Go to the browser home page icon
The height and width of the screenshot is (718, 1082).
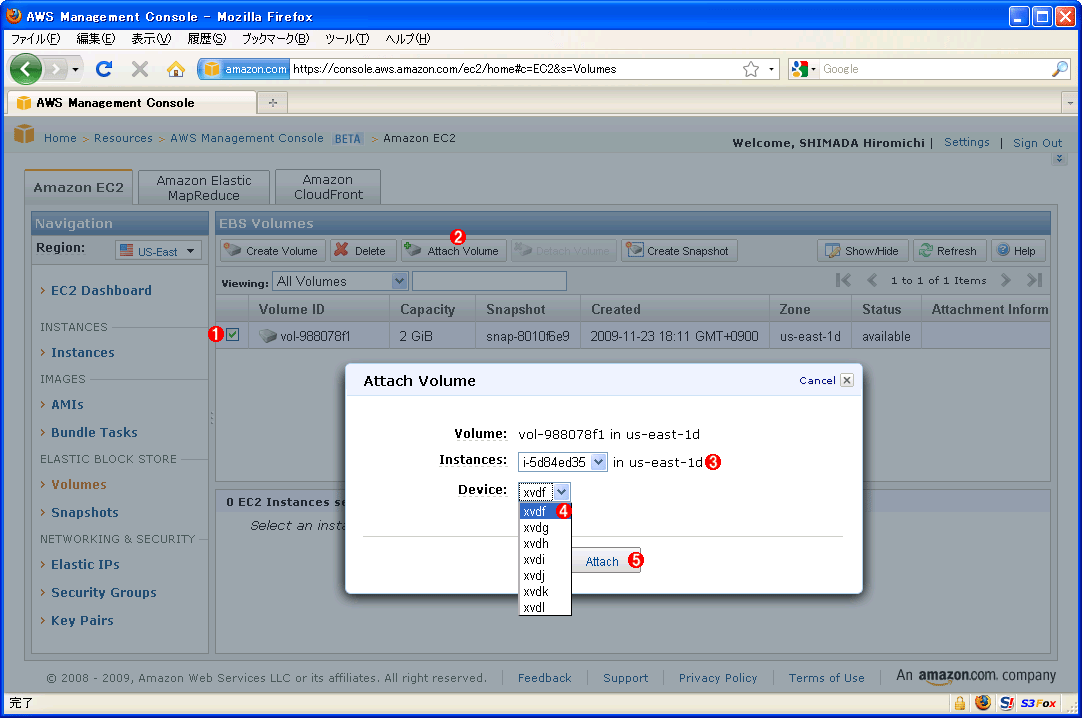(176, 69)
